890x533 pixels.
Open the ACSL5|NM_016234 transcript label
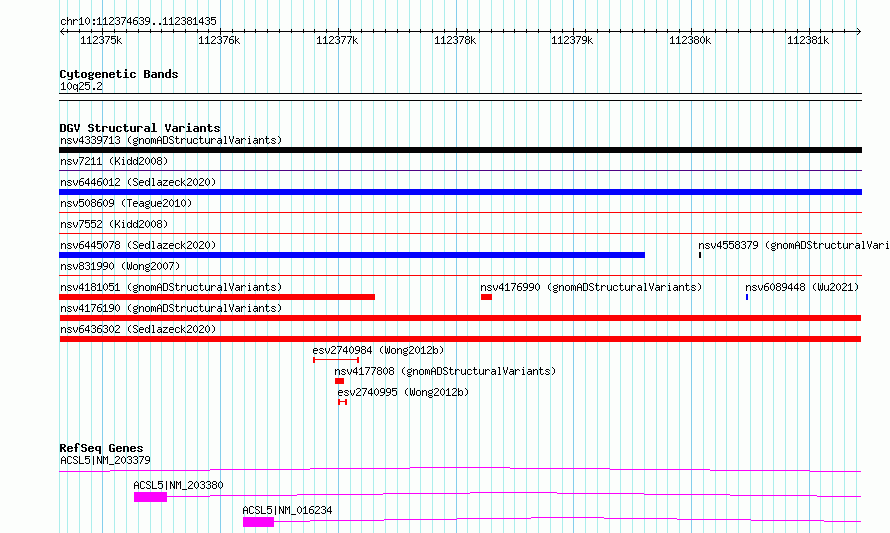(x=287, y=510)
